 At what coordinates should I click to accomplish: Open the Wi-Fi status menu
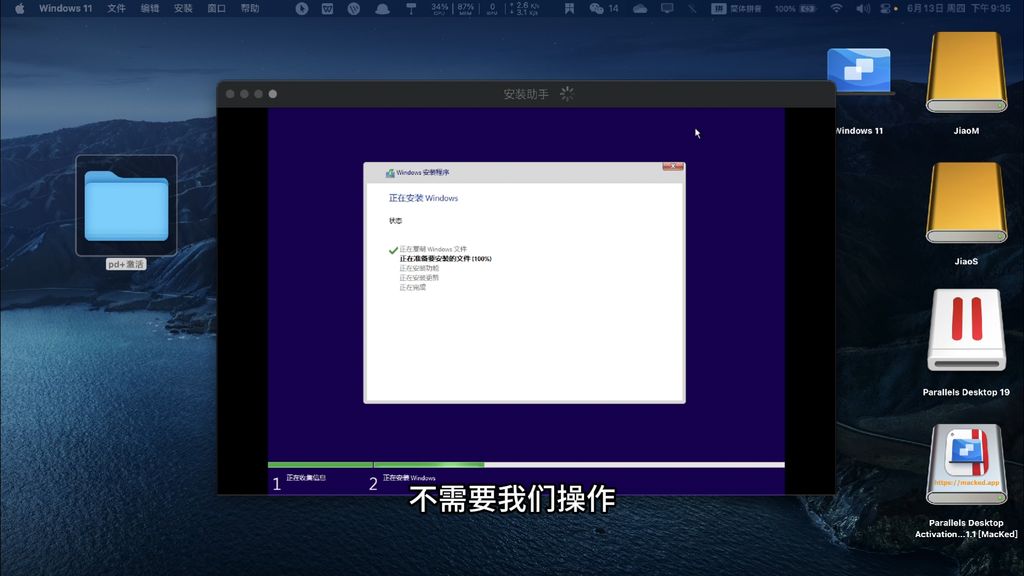tap(836, 8)
